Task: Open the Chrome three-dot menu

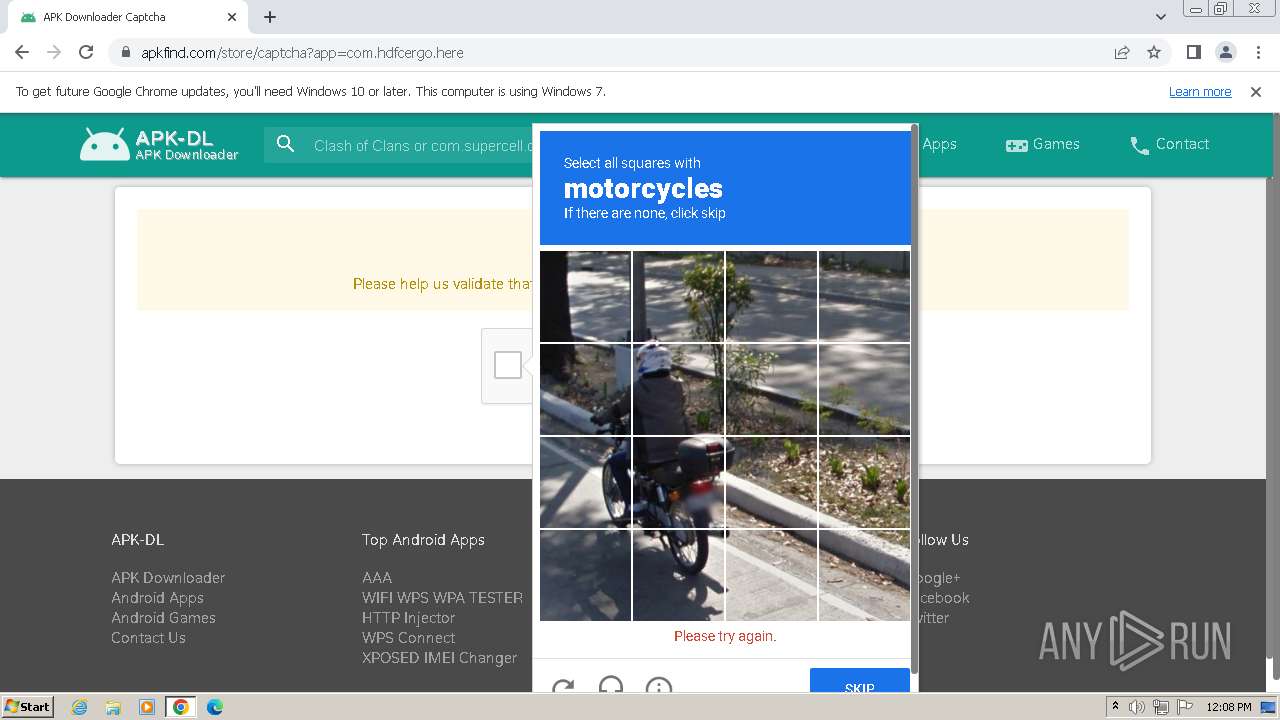Action: pyautogui.click(x=1258, y=52)
